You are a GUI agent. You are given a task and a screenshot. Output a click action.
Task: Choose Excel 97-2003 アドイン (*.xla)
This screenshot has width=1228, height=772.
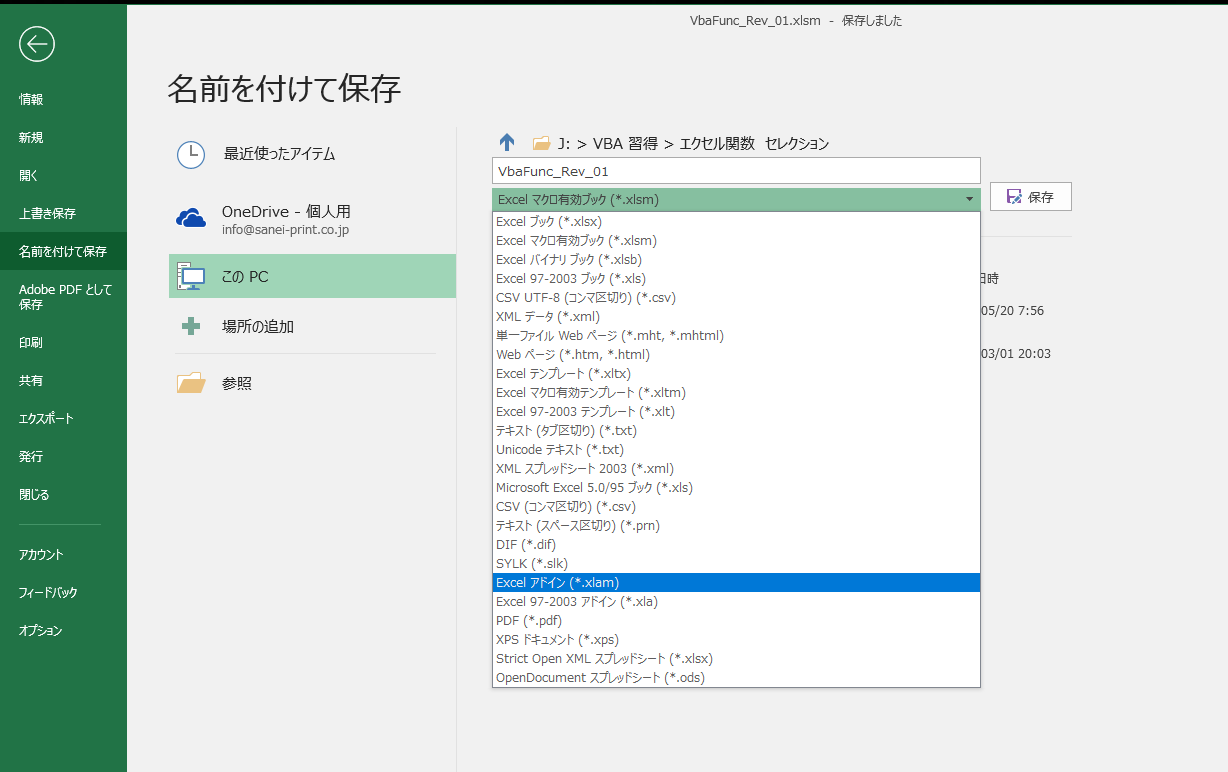(736, 601)
